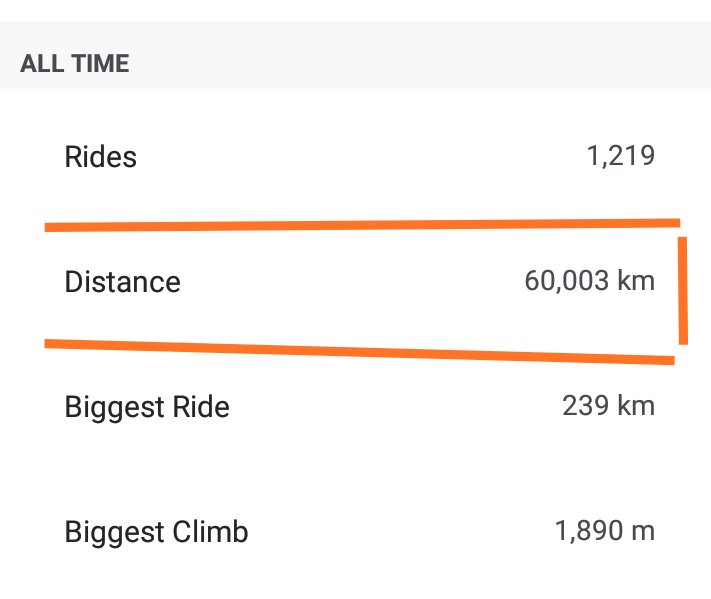Screen dimensions: 711x599
Task: Open the Biggest Climb entry
Action: click(x=156, y=532)
